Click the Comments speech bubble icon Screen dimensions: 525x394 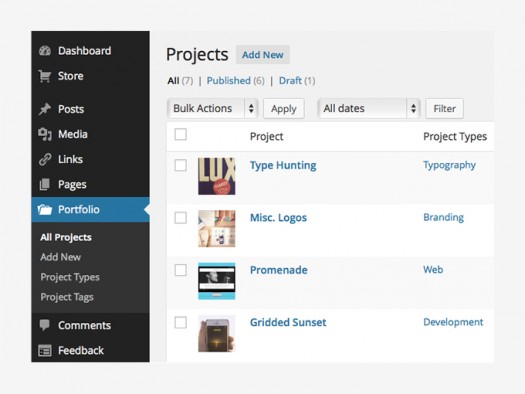click(45, 325)
